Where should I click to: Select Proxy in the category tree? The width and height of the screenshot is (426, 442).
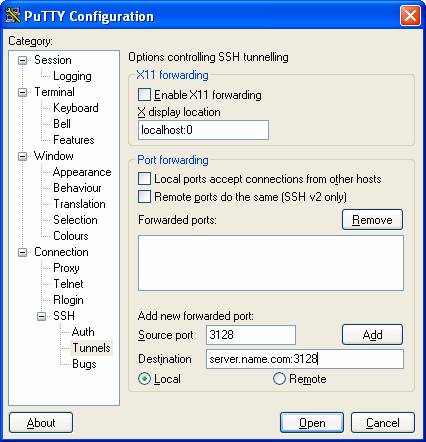[x=66, y=268]
